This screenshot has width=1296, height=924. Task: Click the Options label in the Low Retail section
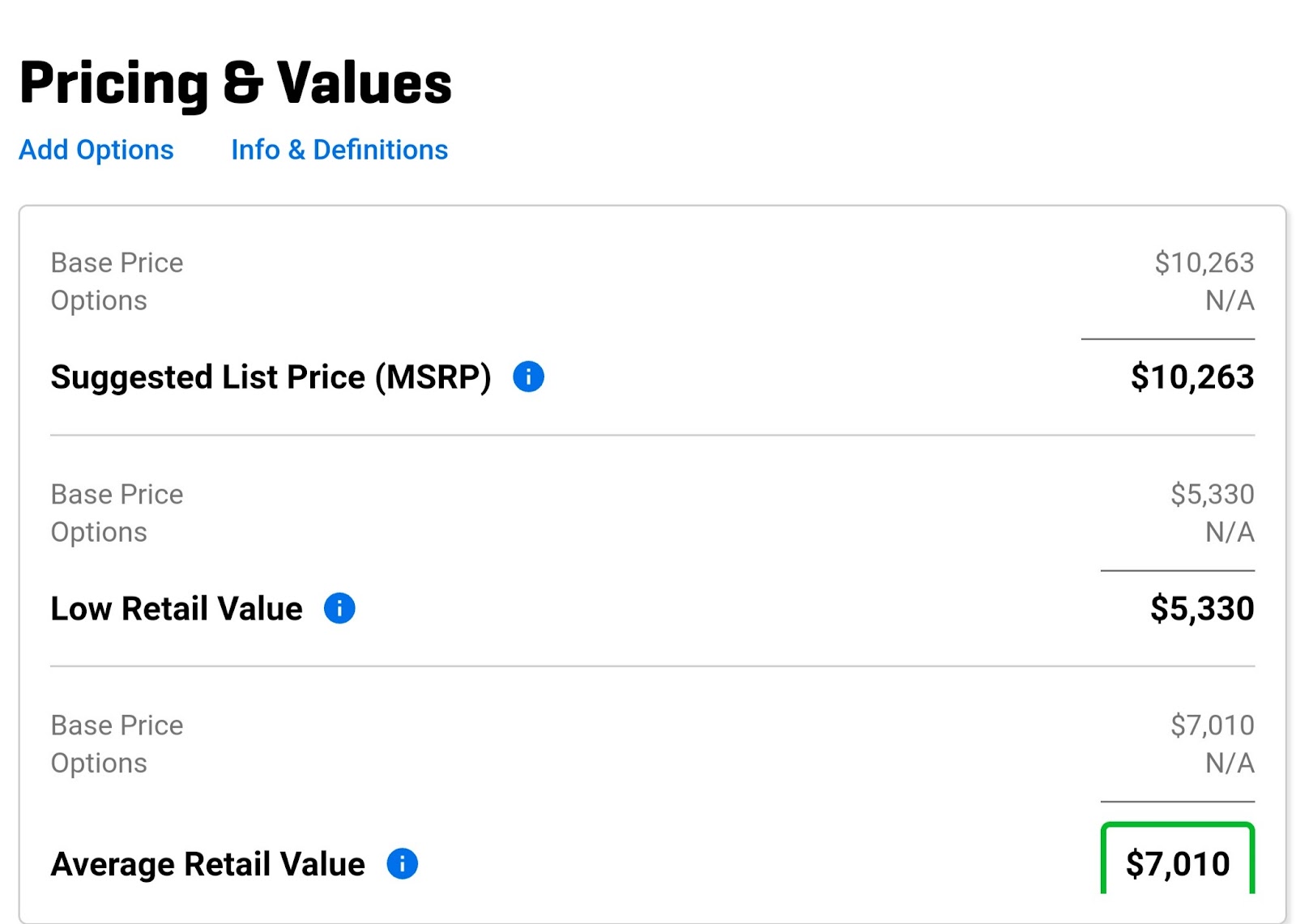[99, 533]
